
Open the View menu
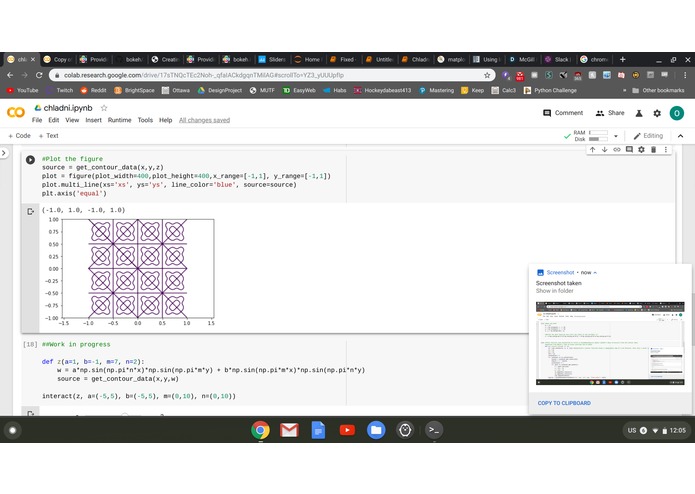point(72,120)
